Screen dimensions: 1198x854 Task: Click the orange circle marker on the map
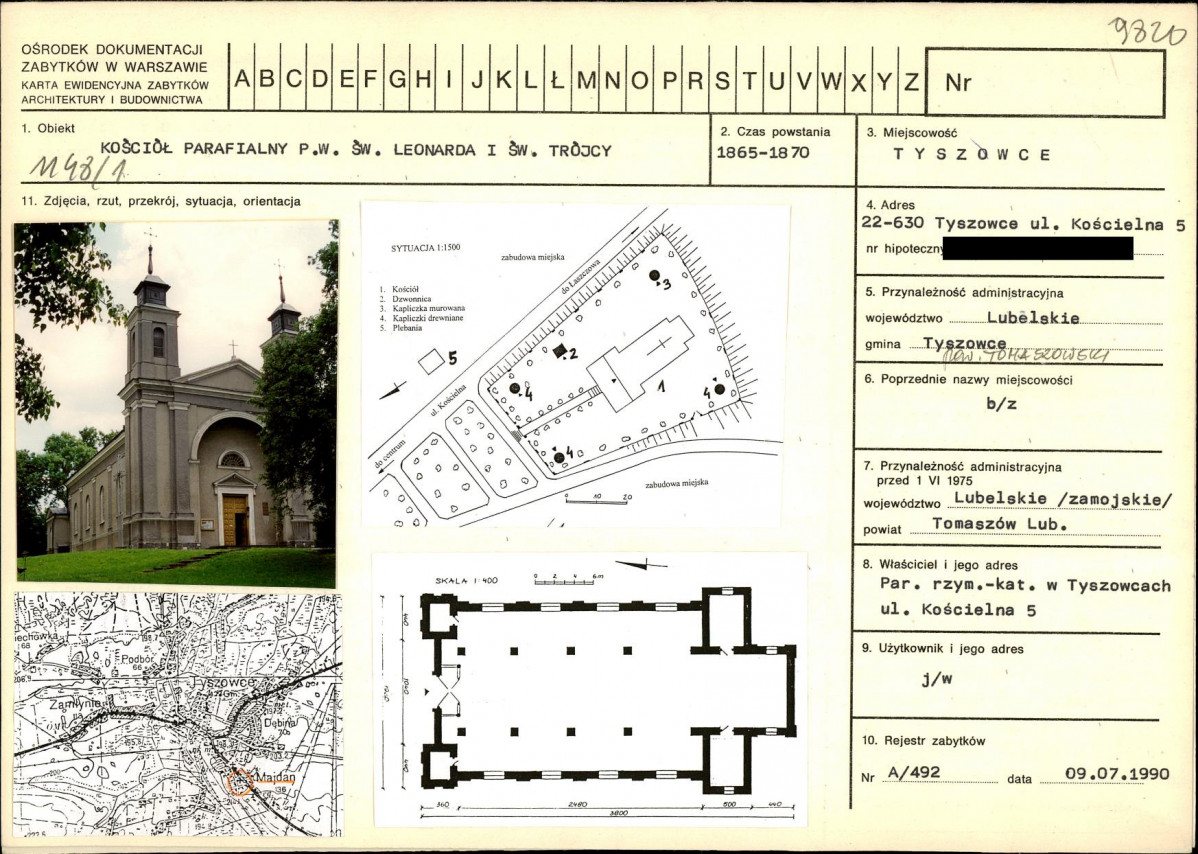click(x=238, y=782)
